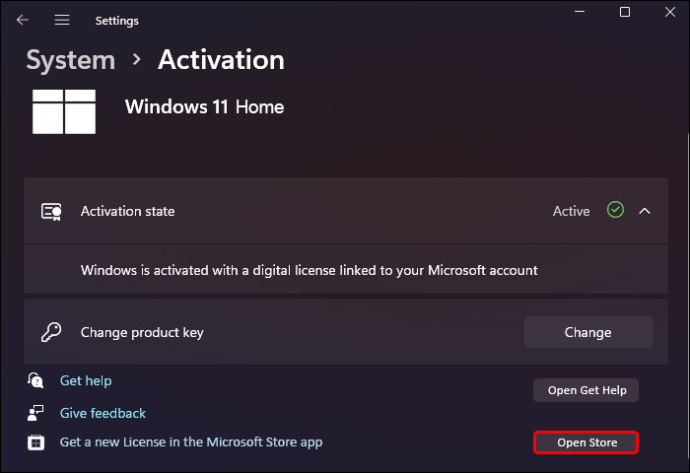Click the Activation breadcrumb title
The width and height of the screenshot is (690, 473).
click(x=221, y=60)
